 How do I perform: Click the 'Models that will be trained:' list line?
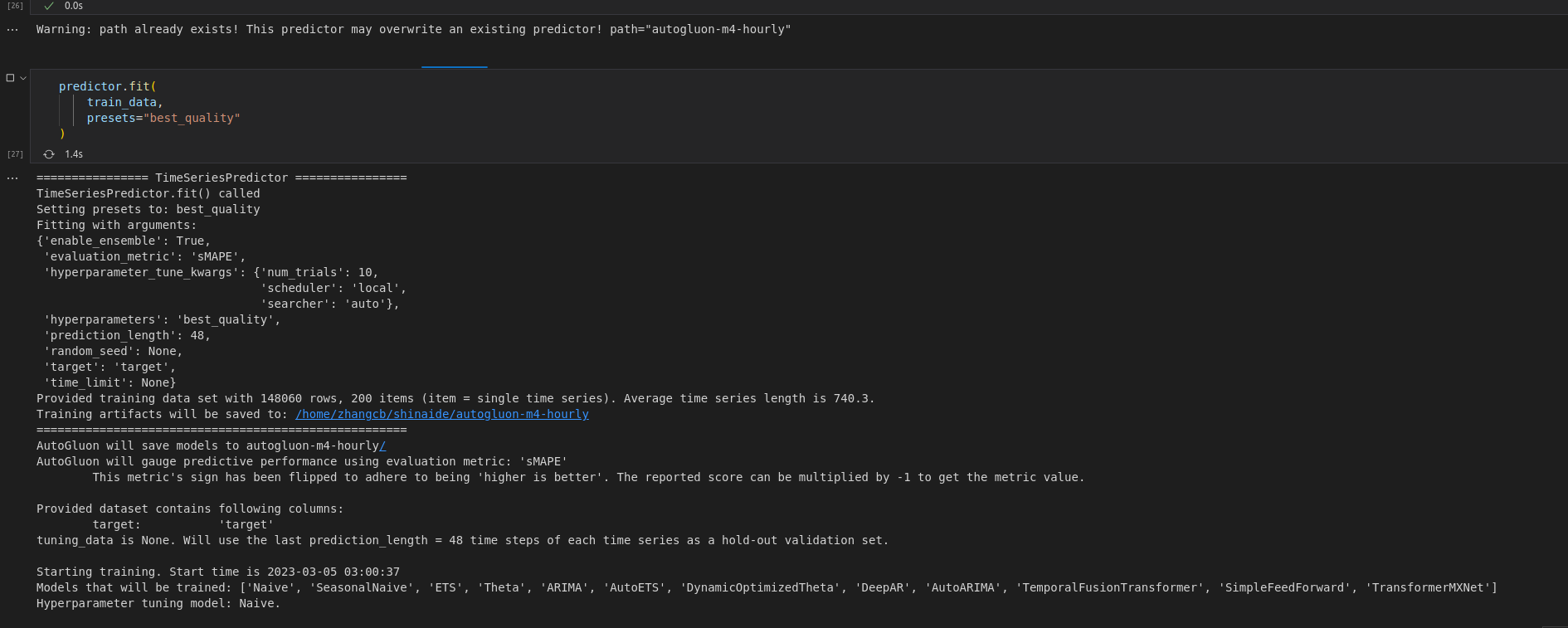click(767, 587)
